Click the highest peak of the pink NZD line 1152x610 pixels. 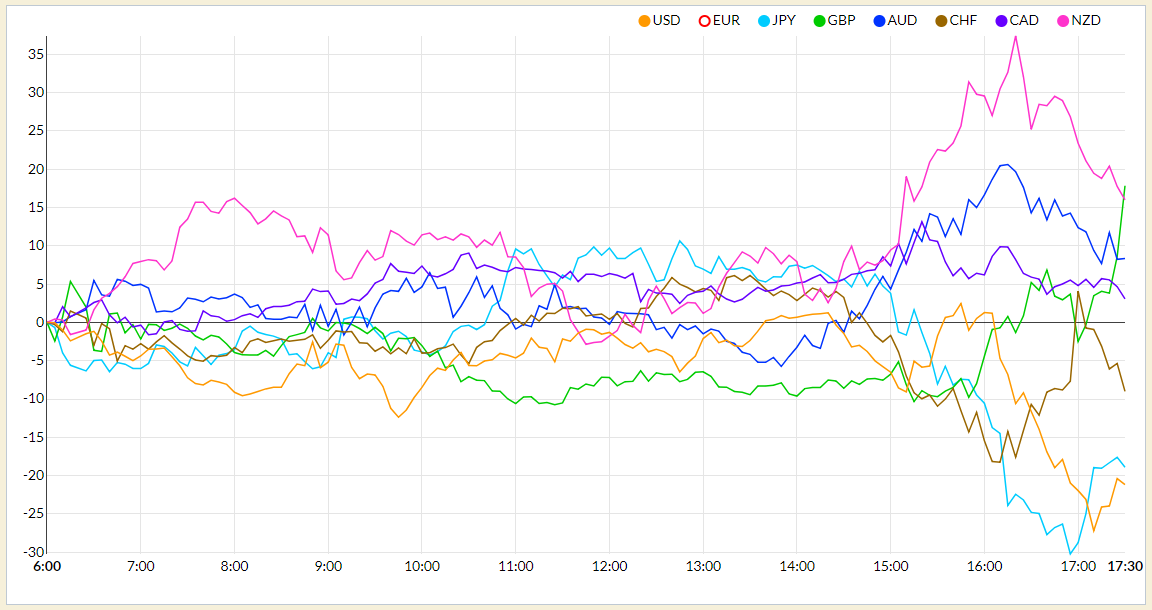point(1015,36)
